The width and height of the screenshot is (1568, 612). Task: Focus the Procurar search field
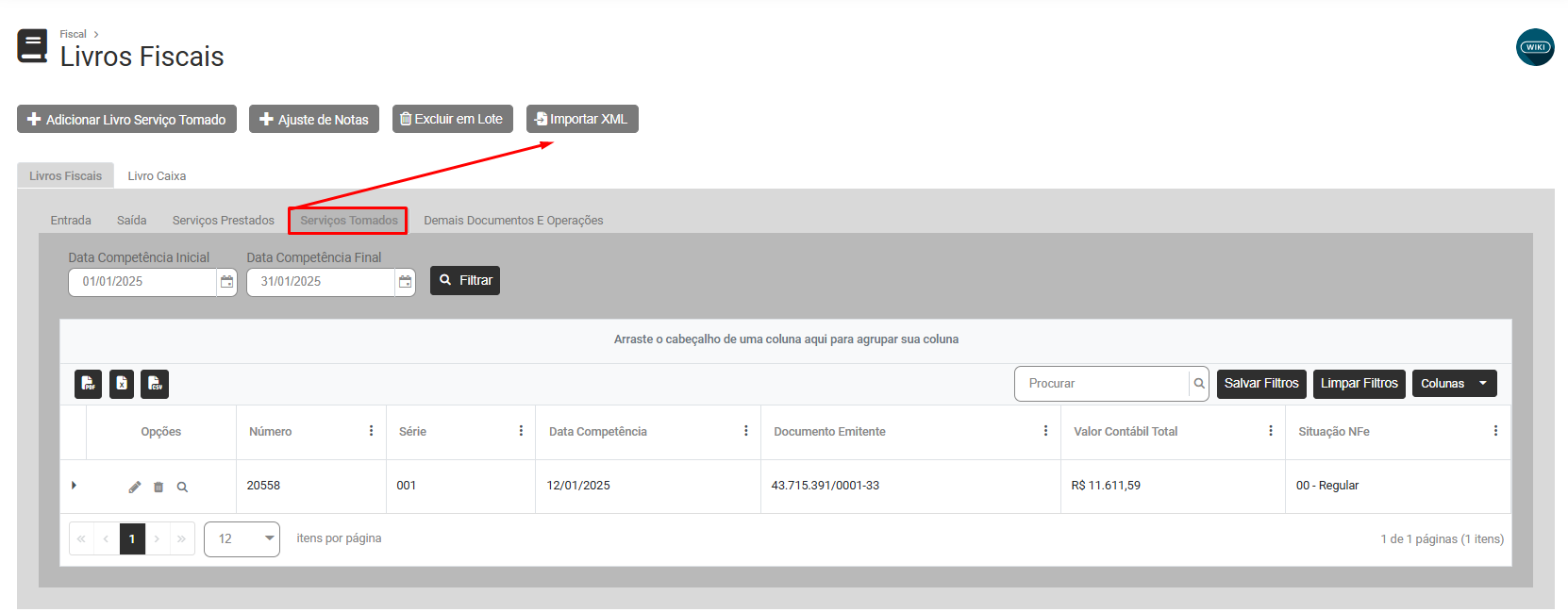click(x=1101, y=384)
